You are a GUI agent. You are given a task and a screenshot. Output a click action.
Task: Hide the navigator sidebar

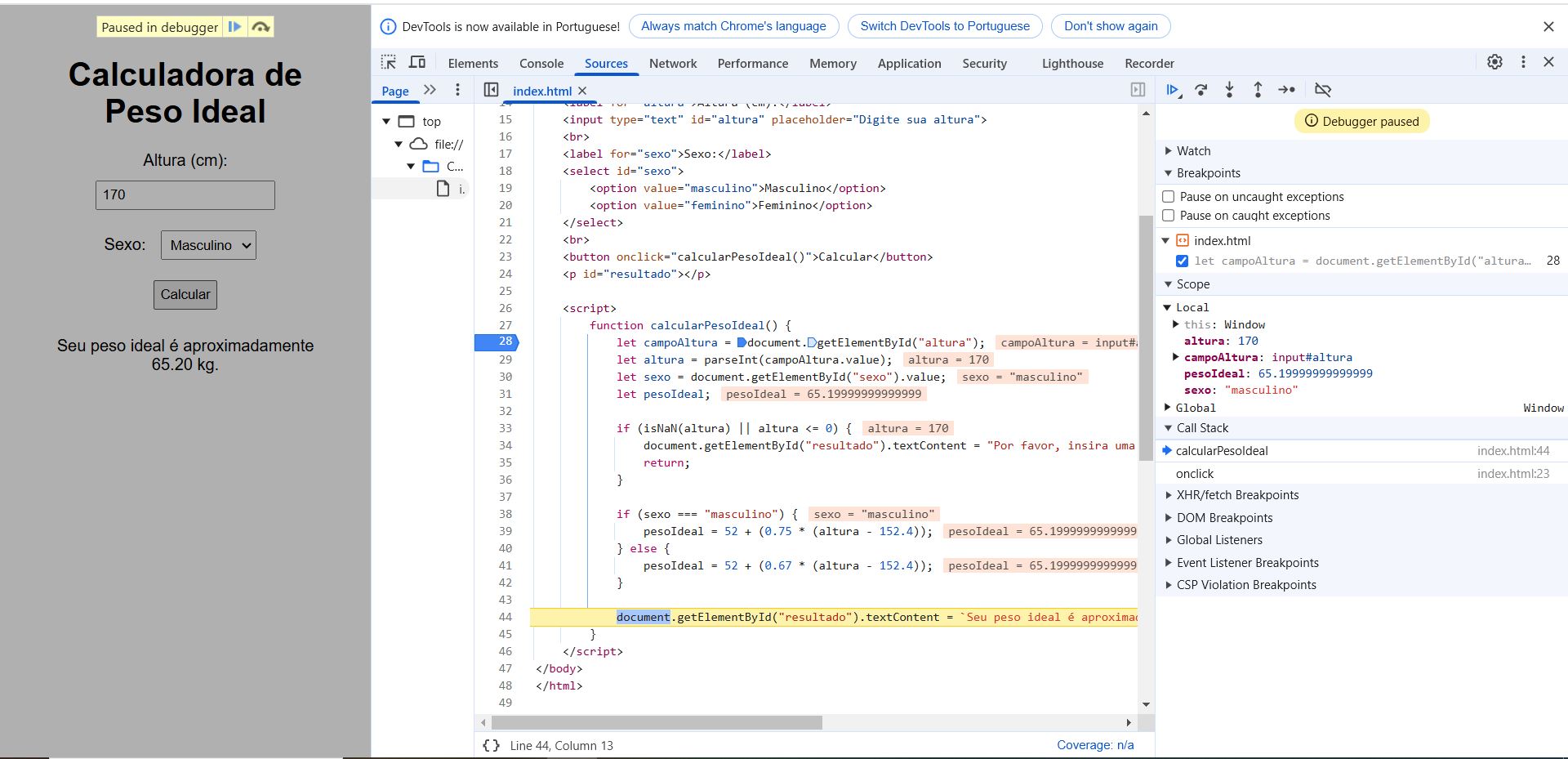[x=491, y=90]
